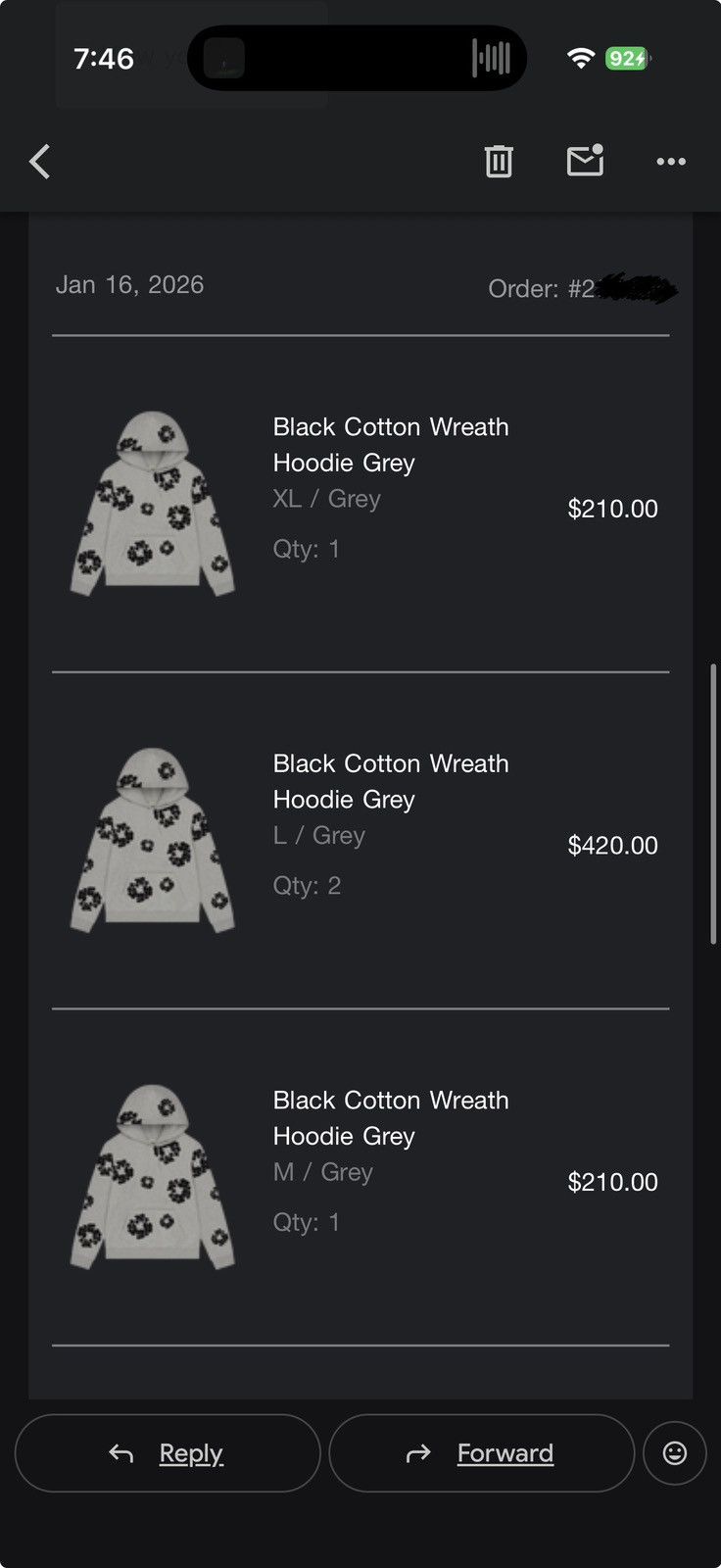Click the vertical scrollbar on the right

(x=713, y=804)
